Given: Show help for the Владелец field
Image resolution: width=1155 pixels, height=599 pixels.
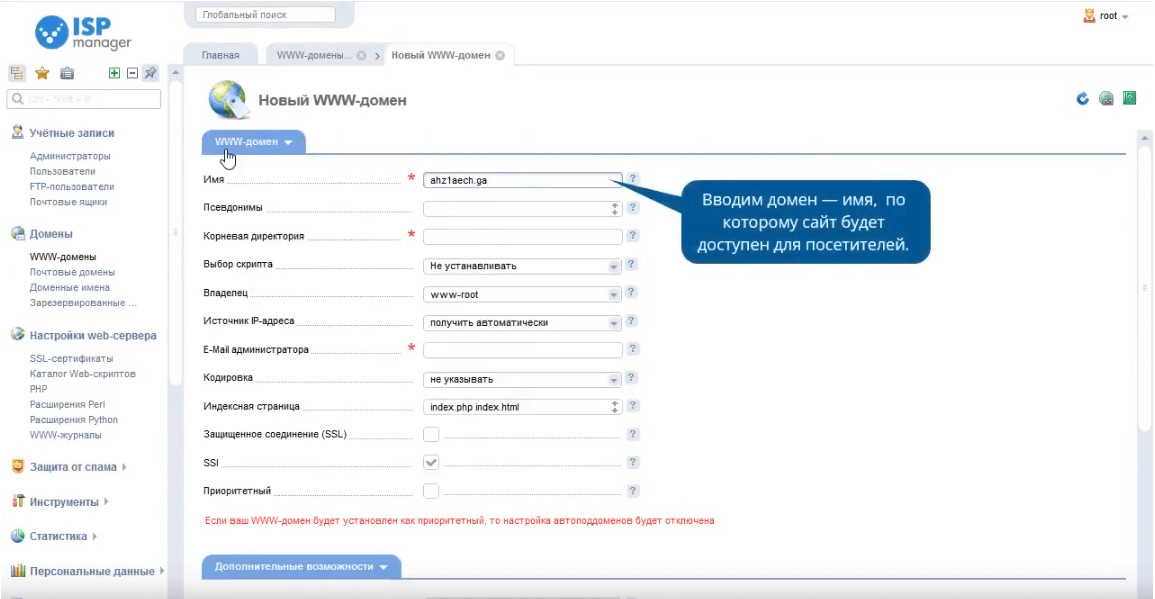Looking at the screenshot, I should 631,293.
